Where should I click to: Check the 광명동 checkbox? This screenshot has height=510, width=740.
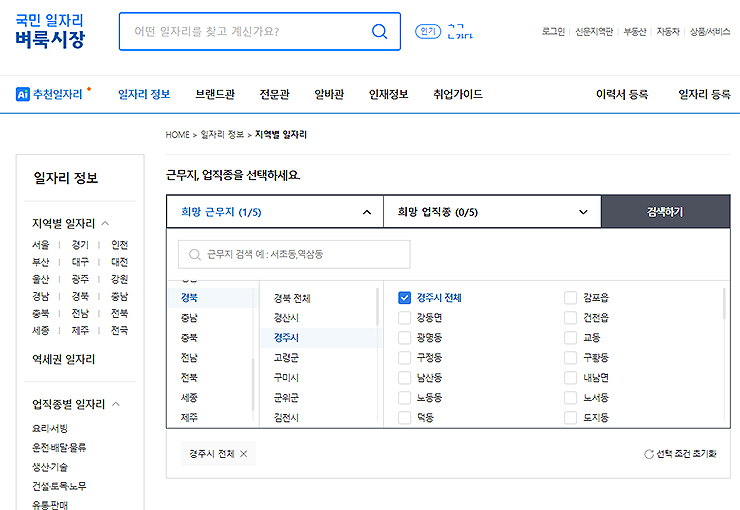click(404, 338)
